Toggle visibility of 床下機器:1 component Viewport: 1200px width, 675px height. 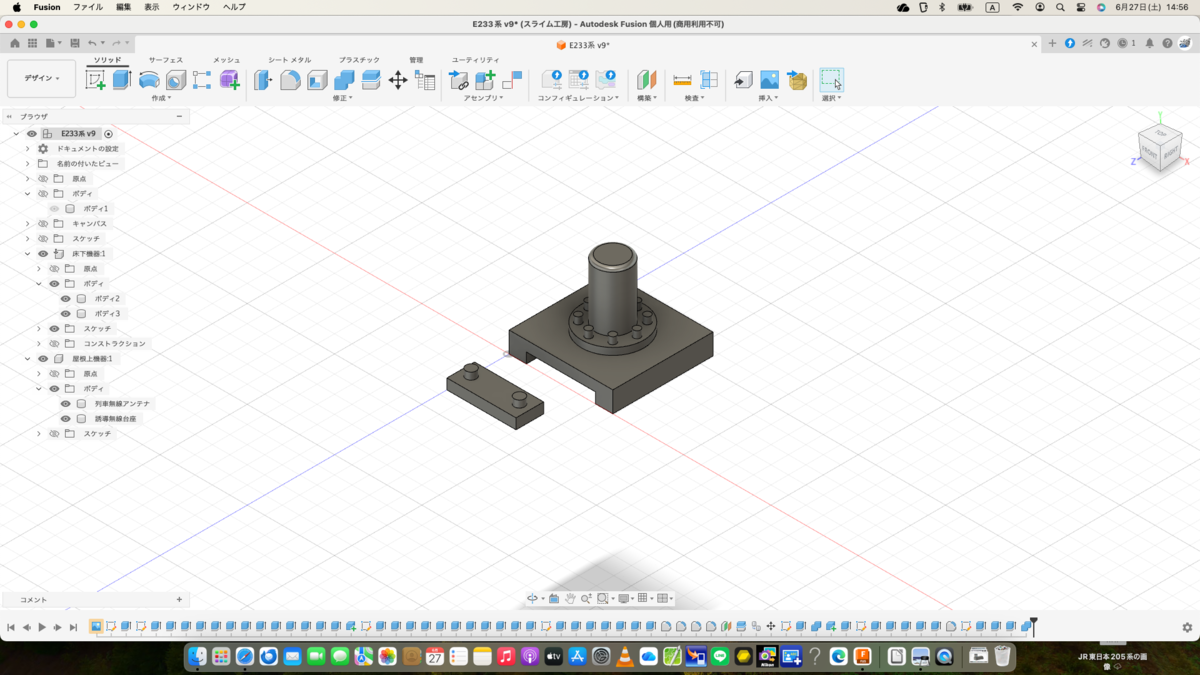pos(43,253)
